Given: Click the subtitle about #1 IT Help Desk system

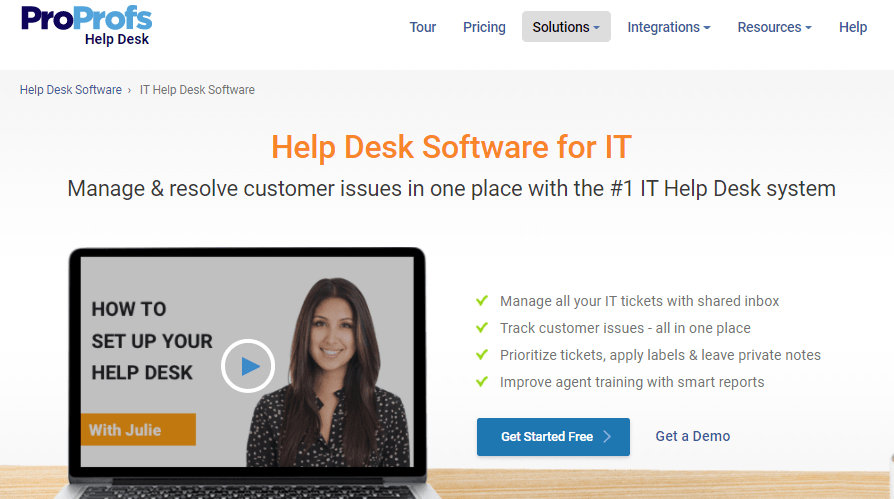Looking at the screenshot, I should tap(452, 189).
